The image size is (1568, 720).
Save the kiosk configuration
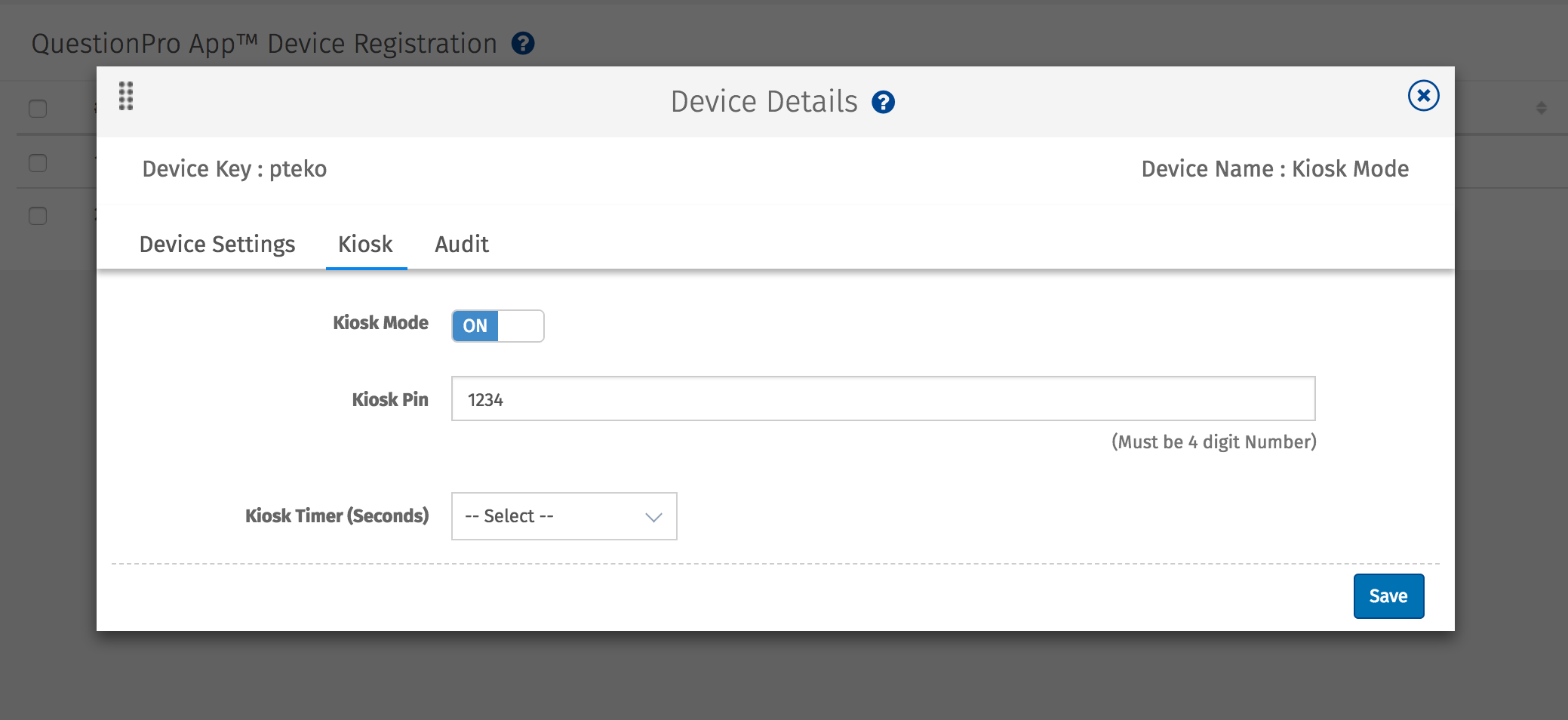(x=1388, y=595)
